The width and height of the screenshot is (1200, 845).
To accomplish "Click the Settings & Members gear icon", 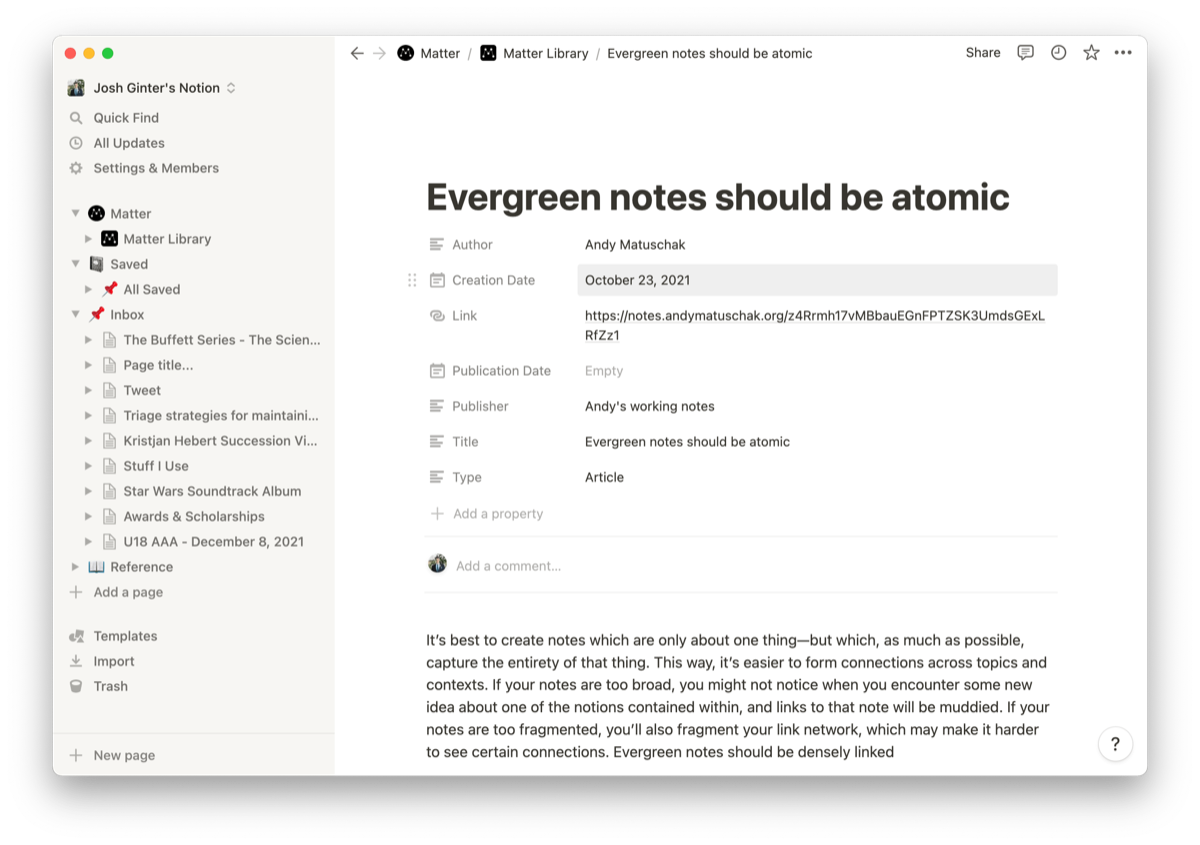I will (76, 168).
